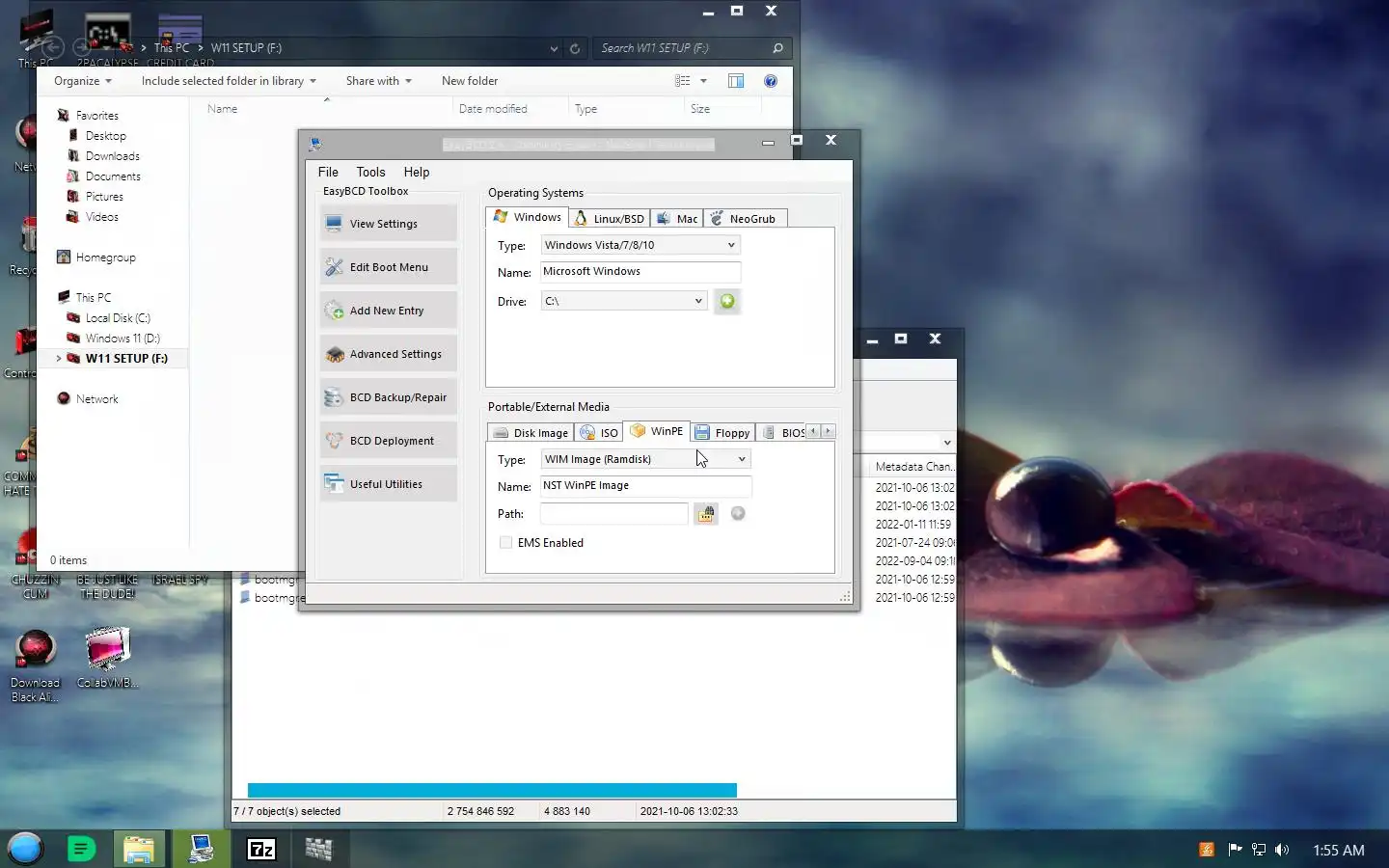1389x868 pixels.
Task: Click NST WinPE Image name field
Action: [645, 486]
